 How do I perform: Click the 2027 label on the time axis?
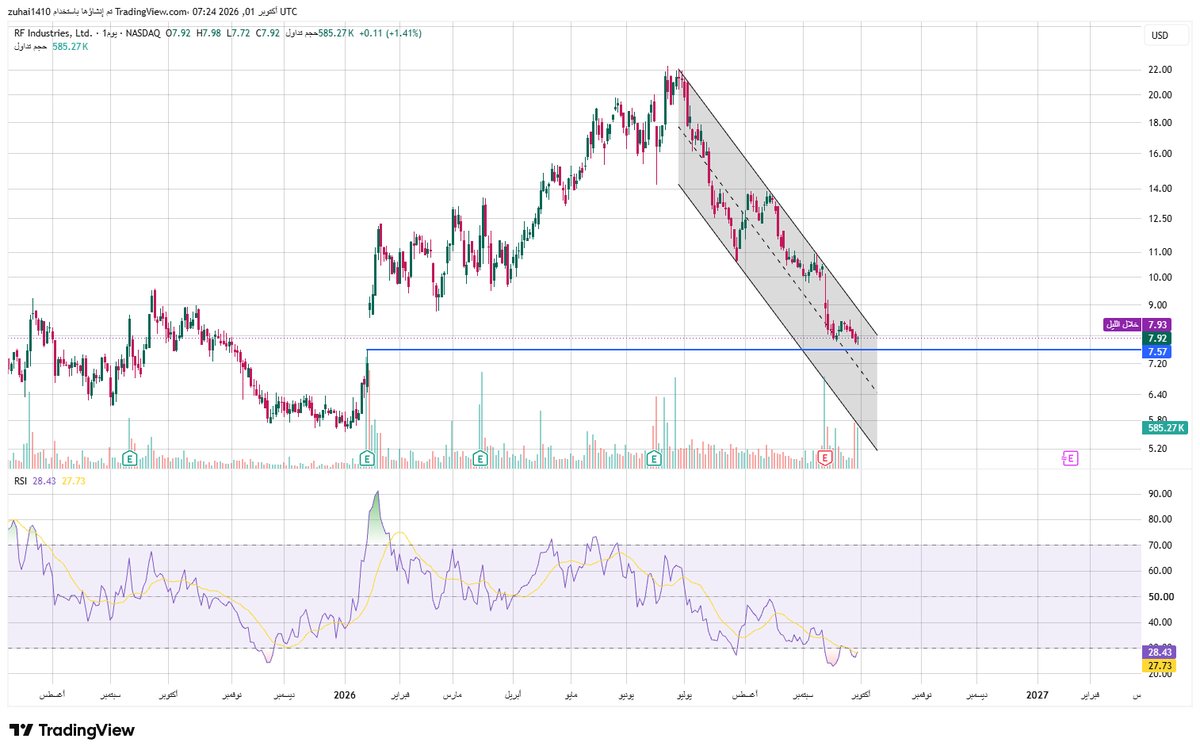pyautogui.click(x=1038, y=694)
